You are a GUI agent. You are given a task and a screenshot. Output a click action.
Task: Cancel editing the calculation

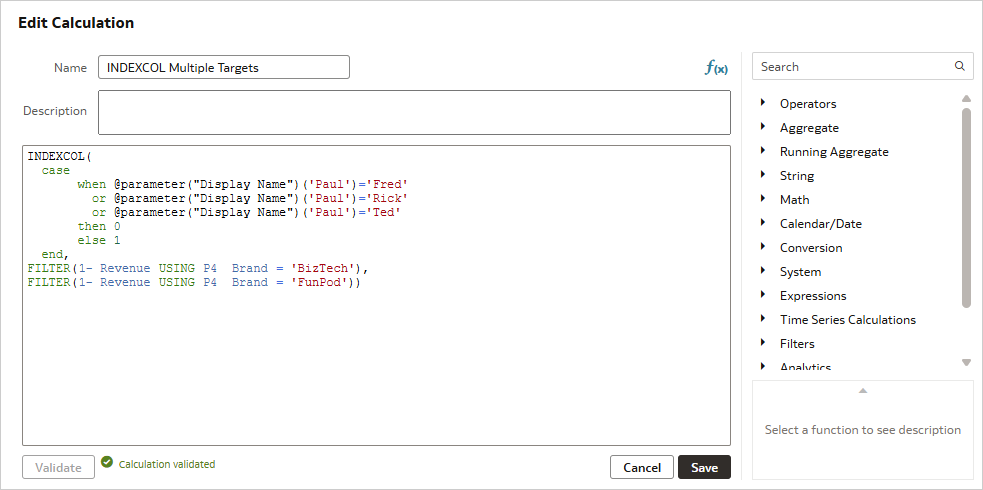[641, 467]
